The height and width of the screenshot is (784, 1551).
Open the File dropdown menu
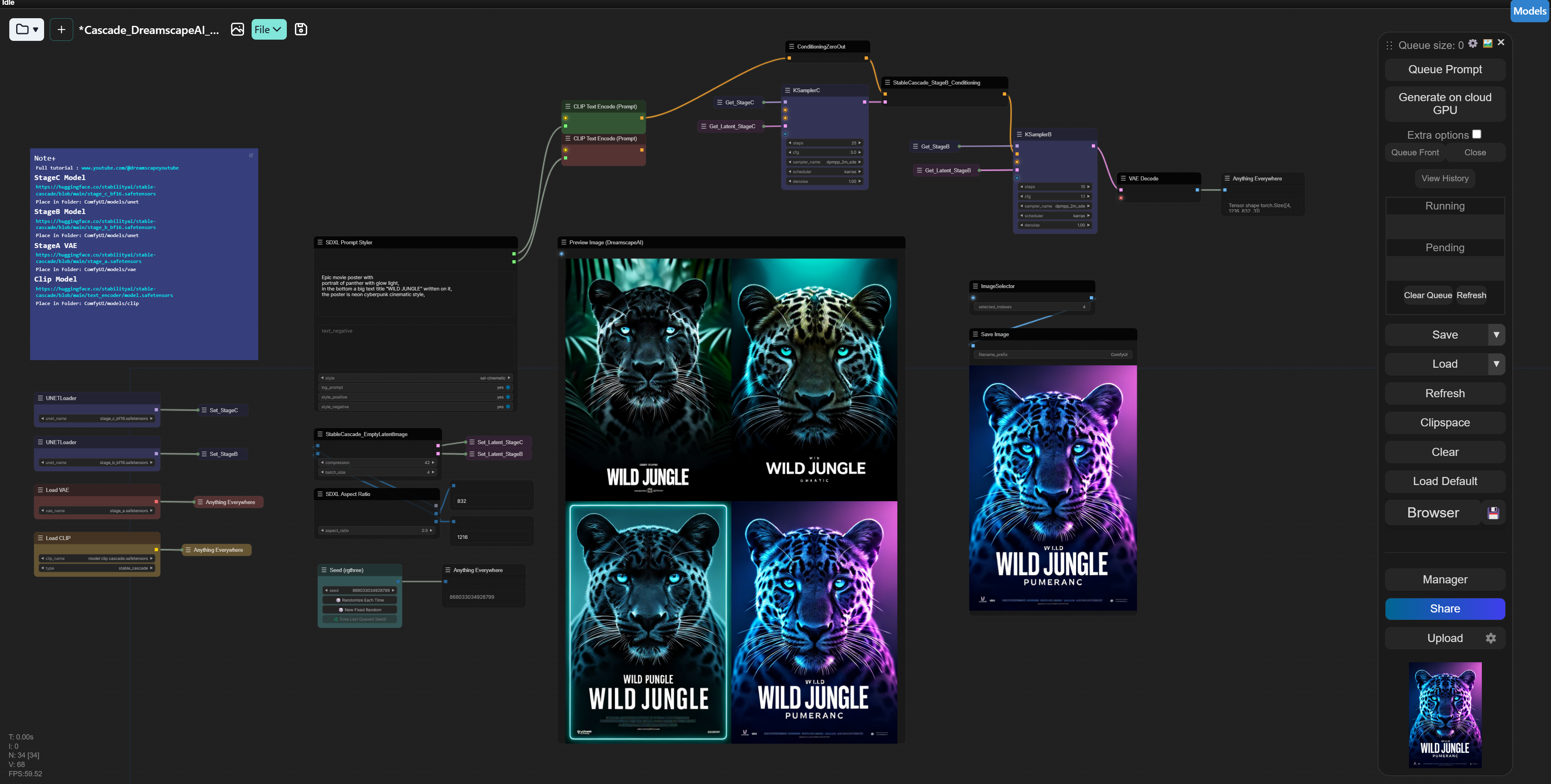269,30
